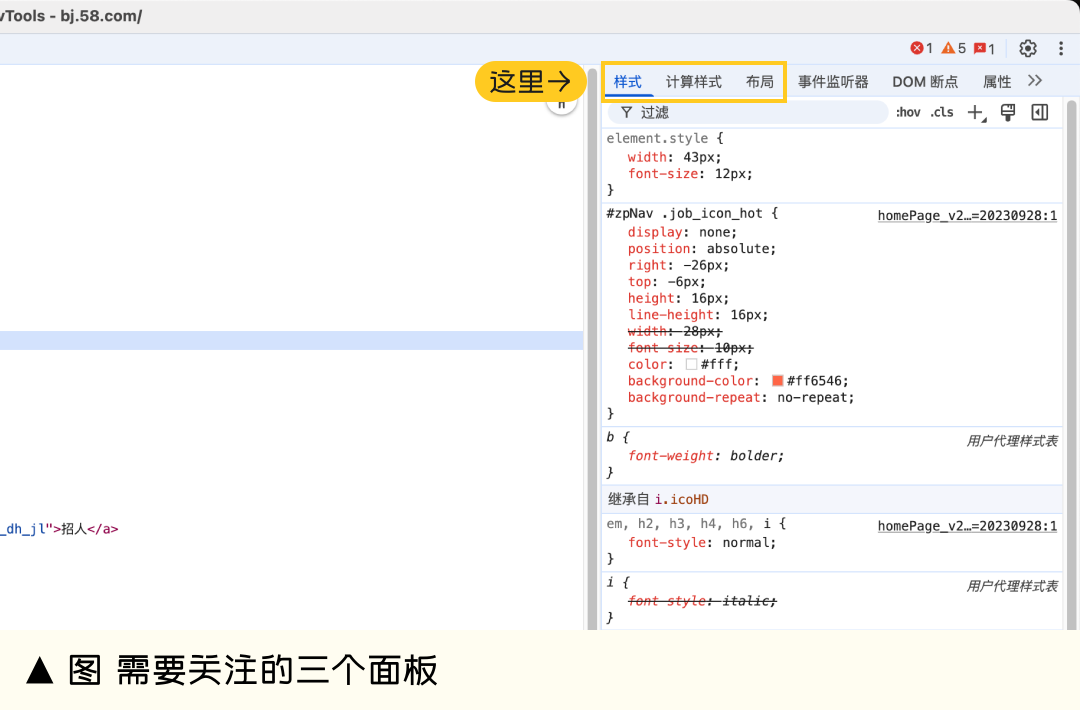Screen dimensions: 1080x710
Task: Open the DevTools three-dot menu
Action: 1061,48
